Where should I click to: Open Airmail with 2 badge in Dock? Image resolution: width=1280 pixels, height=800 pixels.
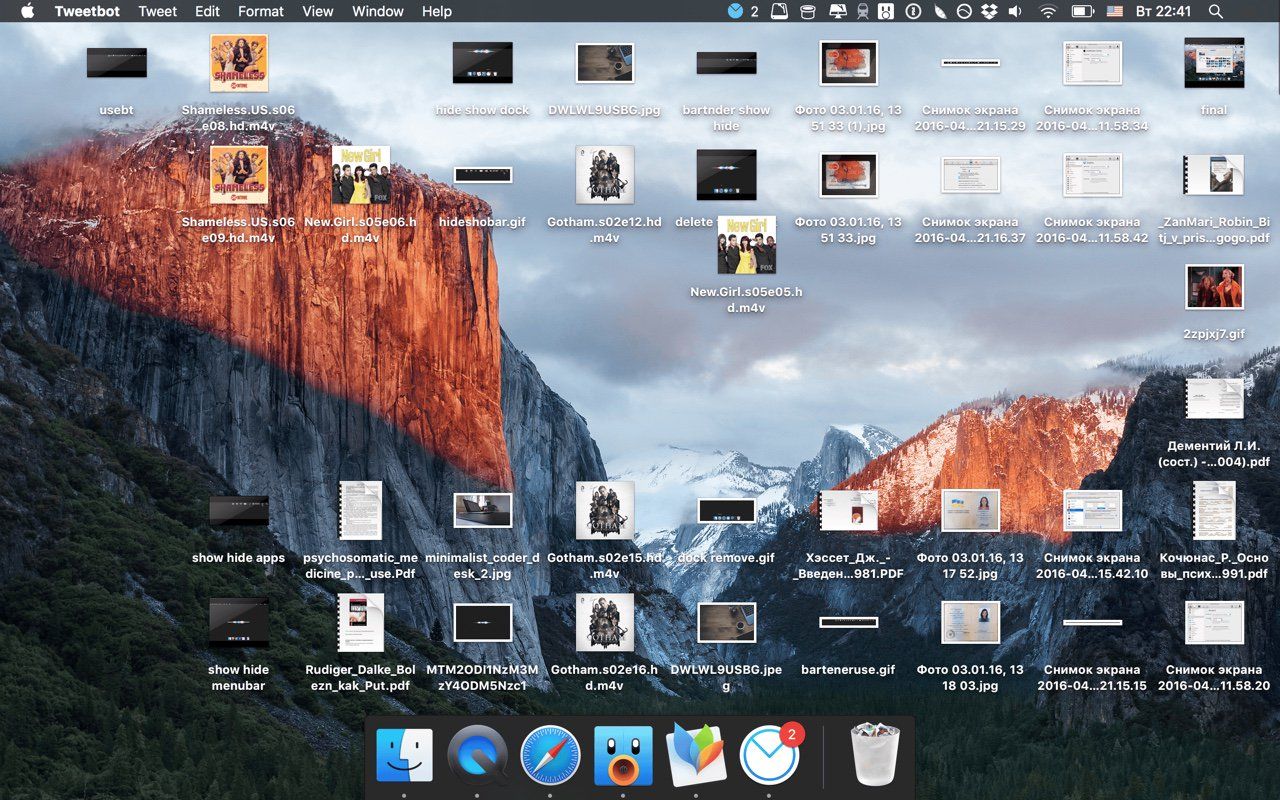770,755
